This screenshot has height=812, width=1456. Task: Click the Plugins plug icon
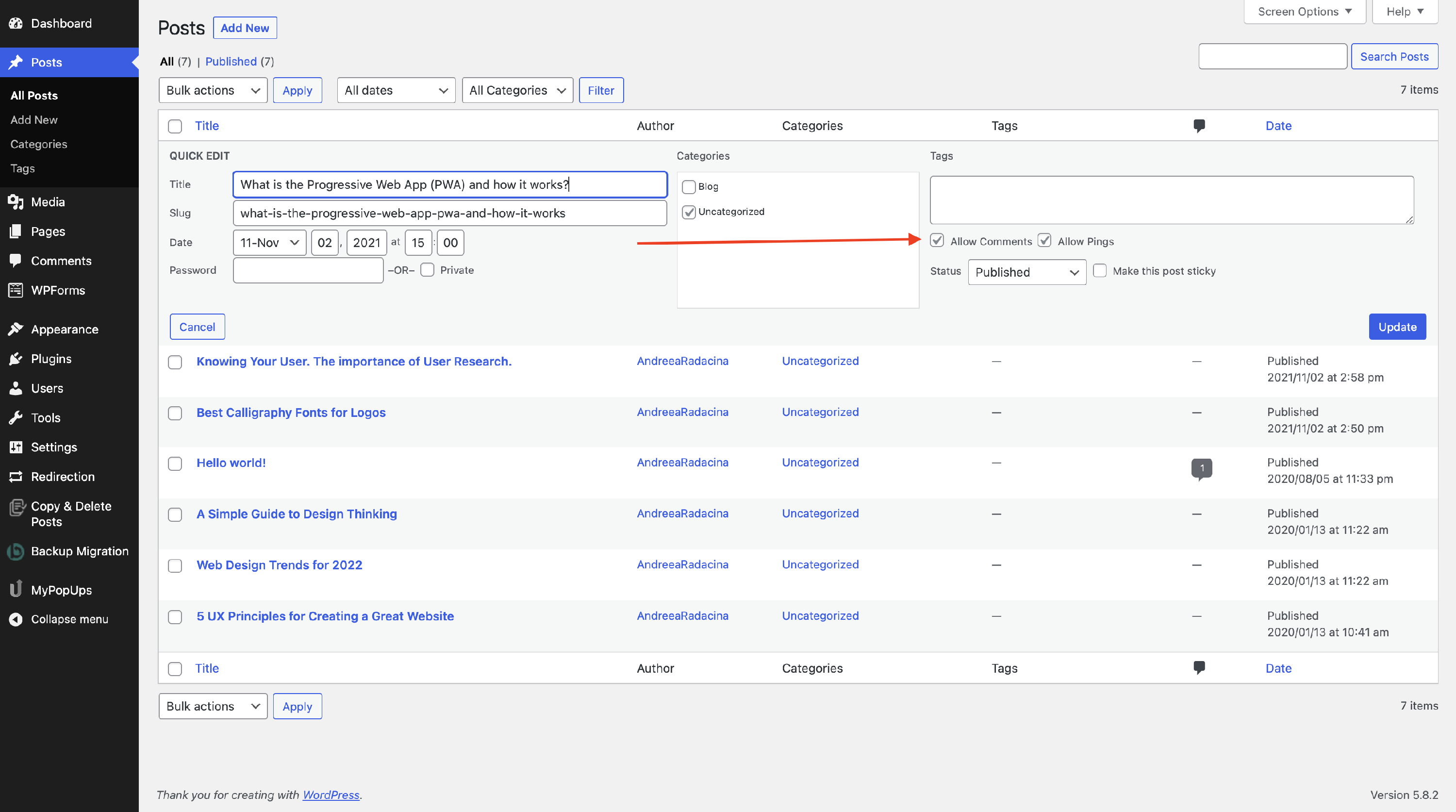(x=16, y=359)
